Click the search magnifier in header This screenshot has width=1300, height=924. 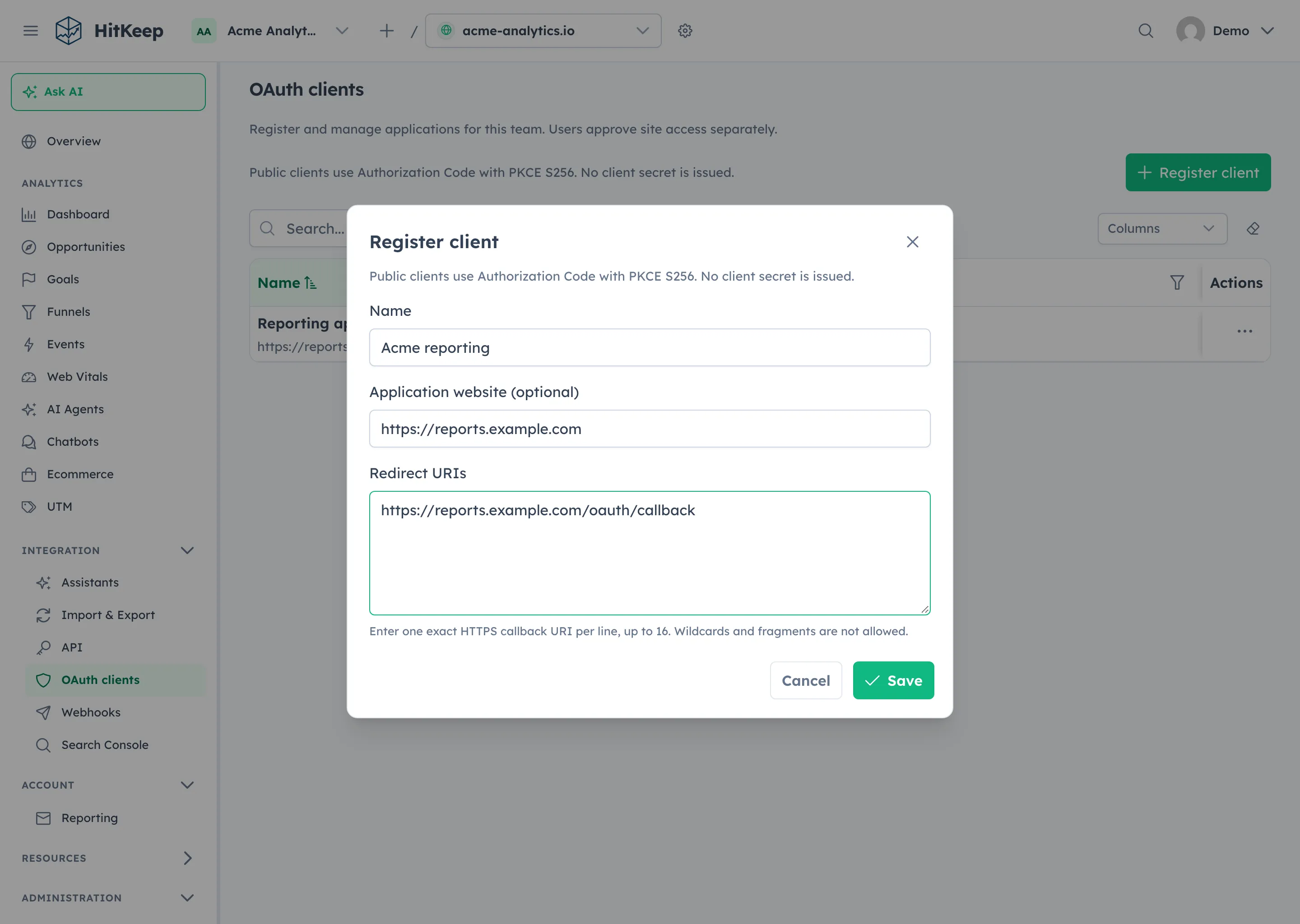click(x=1146, y=31)
